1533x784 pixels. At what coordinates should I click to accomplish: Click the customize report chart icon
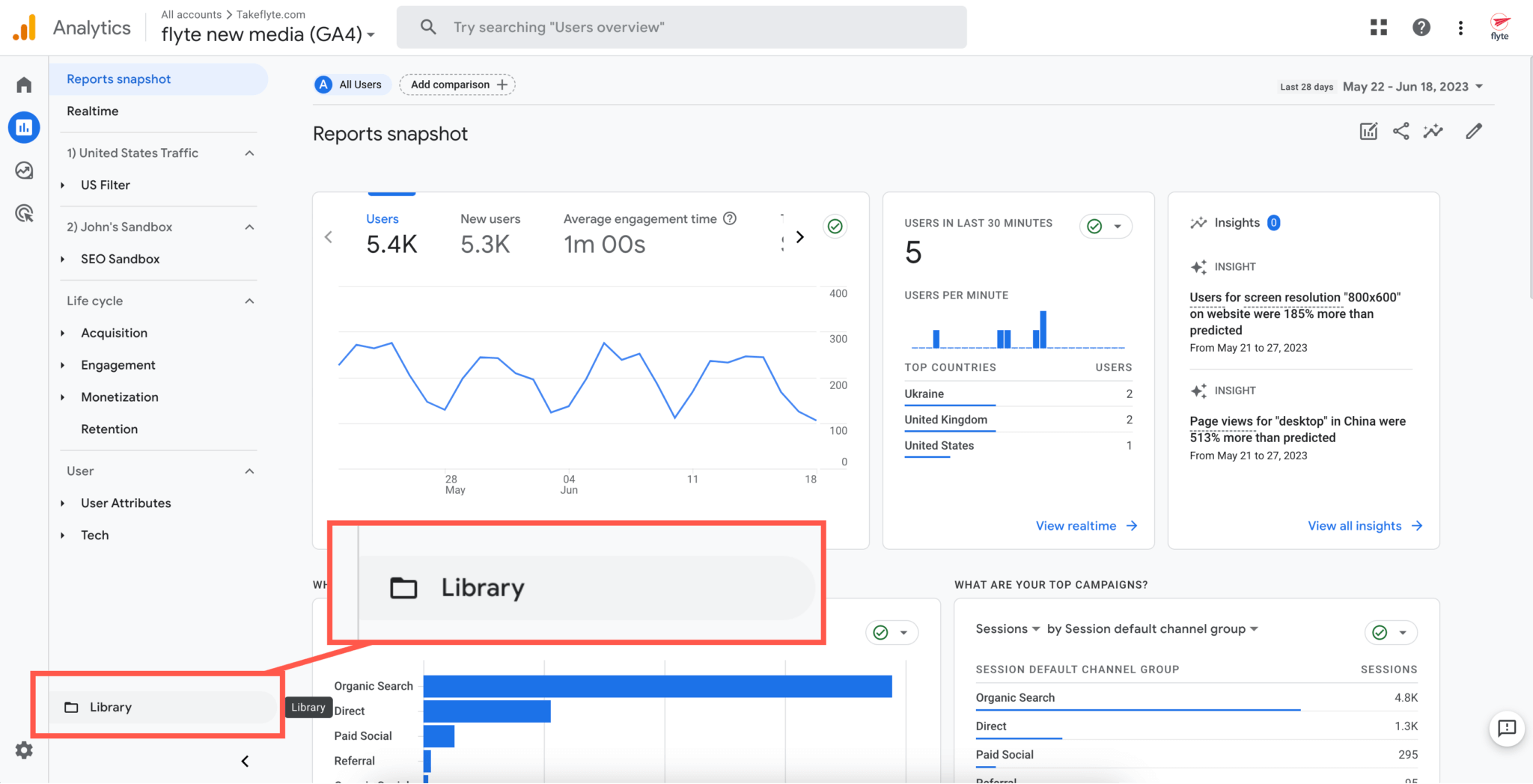click(x=1368, y=131)
